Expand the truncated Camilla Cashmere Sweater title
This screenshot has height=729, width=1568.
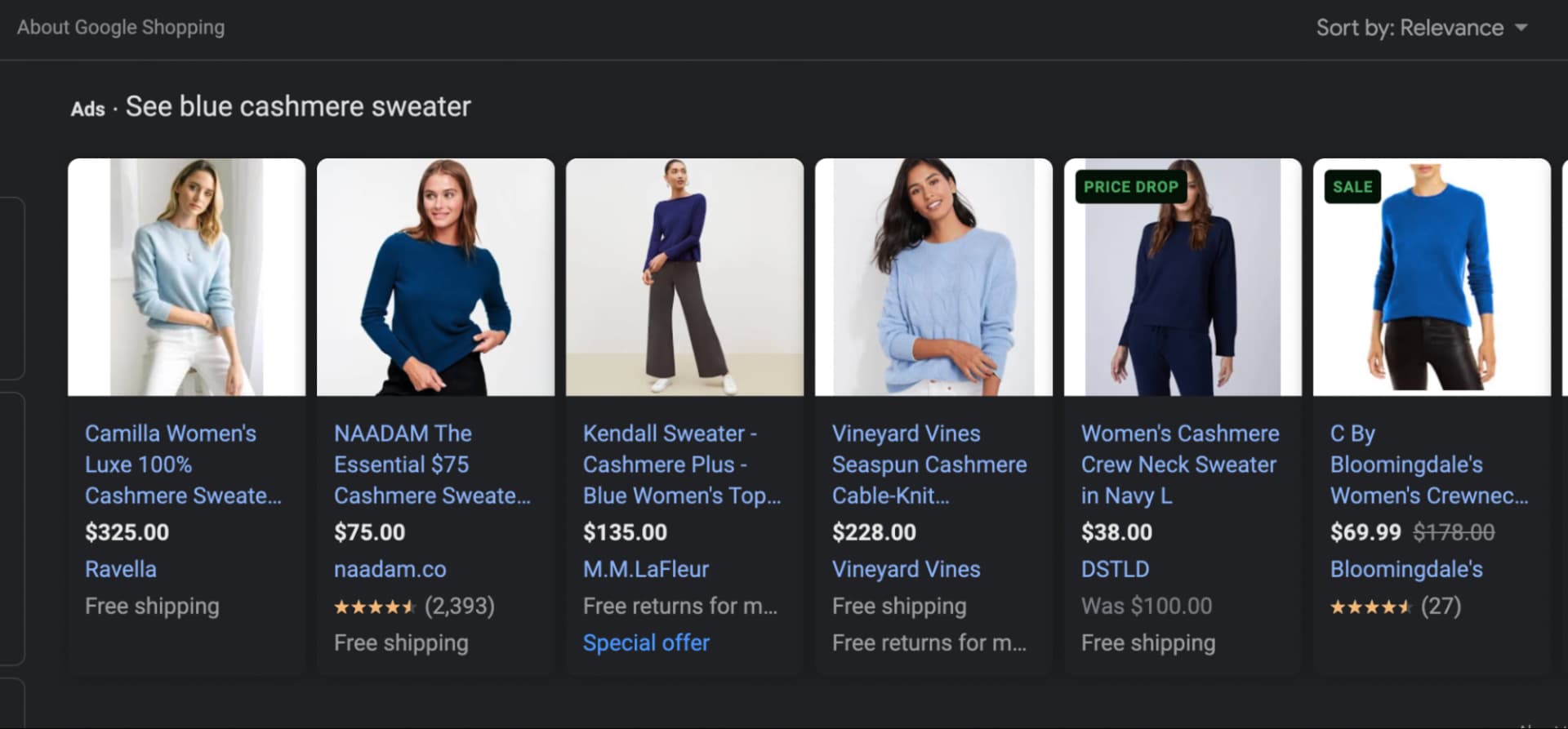[184, 465]
